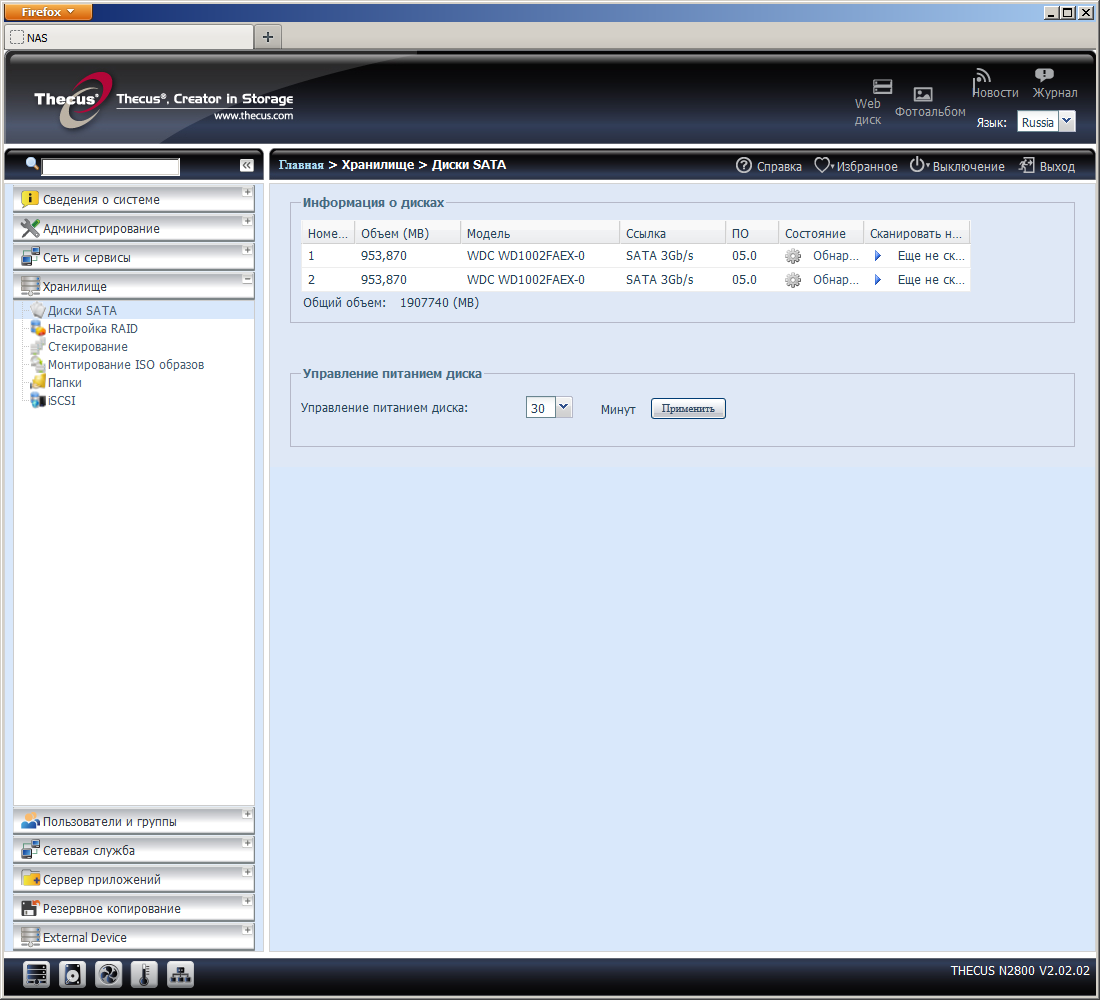The width and height of the screenshot is (1100, 1000).
Task: Open the SATA disks tree item
Action: pos(82,310)
